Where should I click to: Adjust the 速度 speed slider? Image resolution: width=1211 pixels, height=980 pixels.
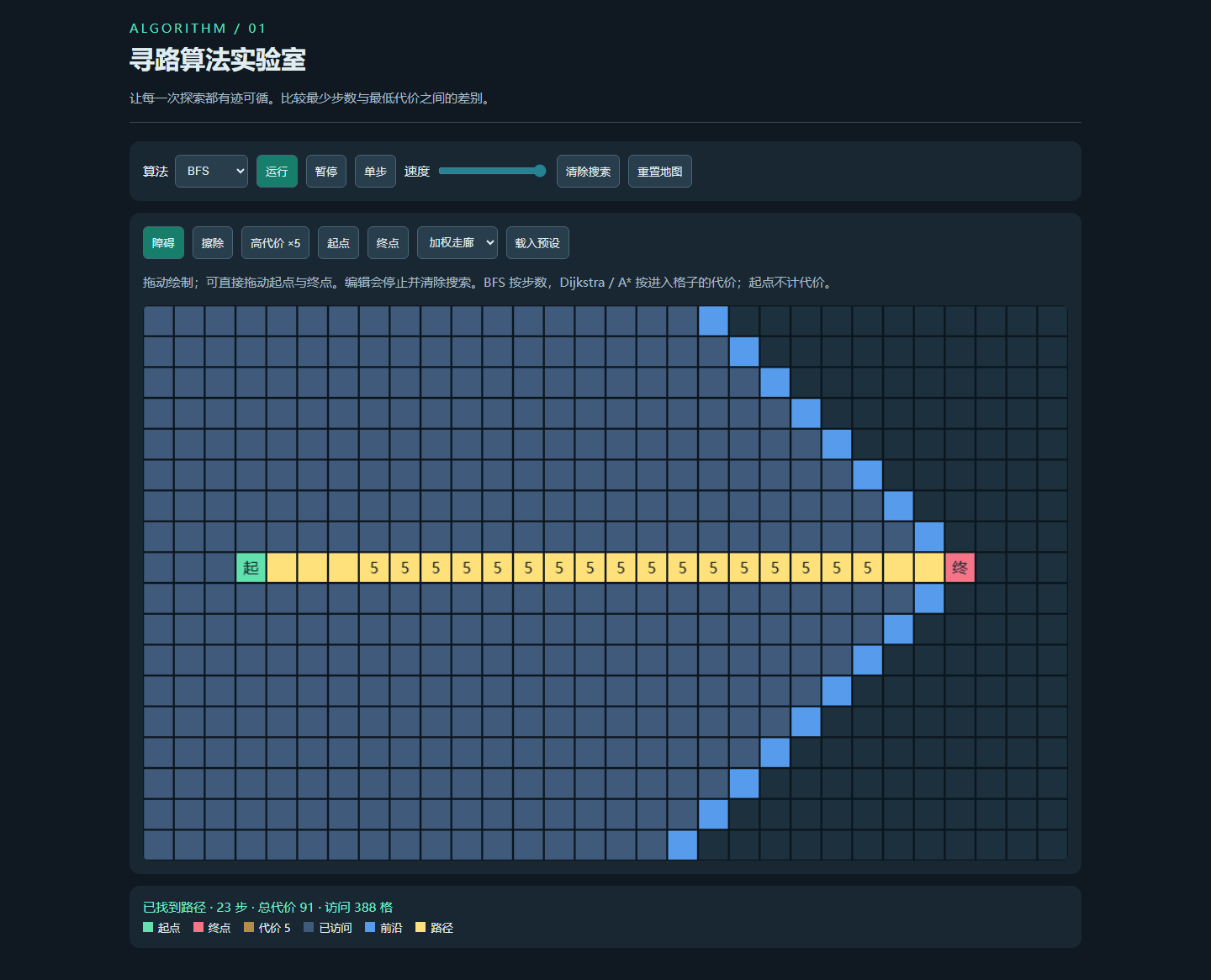click(493, 171)
